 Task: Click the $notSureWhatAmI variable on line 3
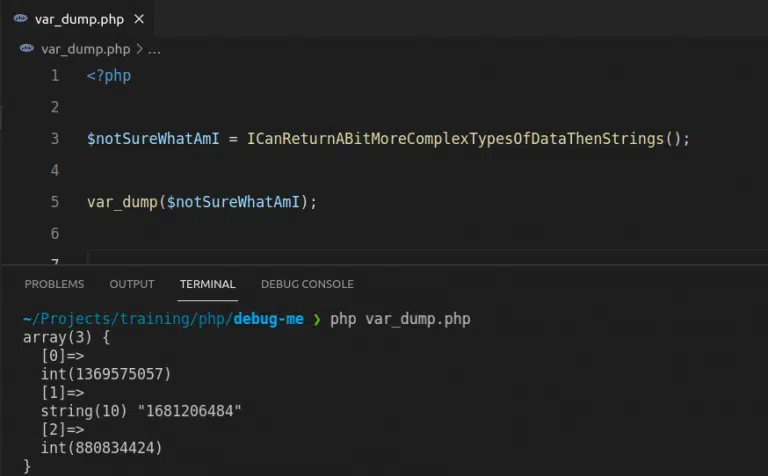160,139
